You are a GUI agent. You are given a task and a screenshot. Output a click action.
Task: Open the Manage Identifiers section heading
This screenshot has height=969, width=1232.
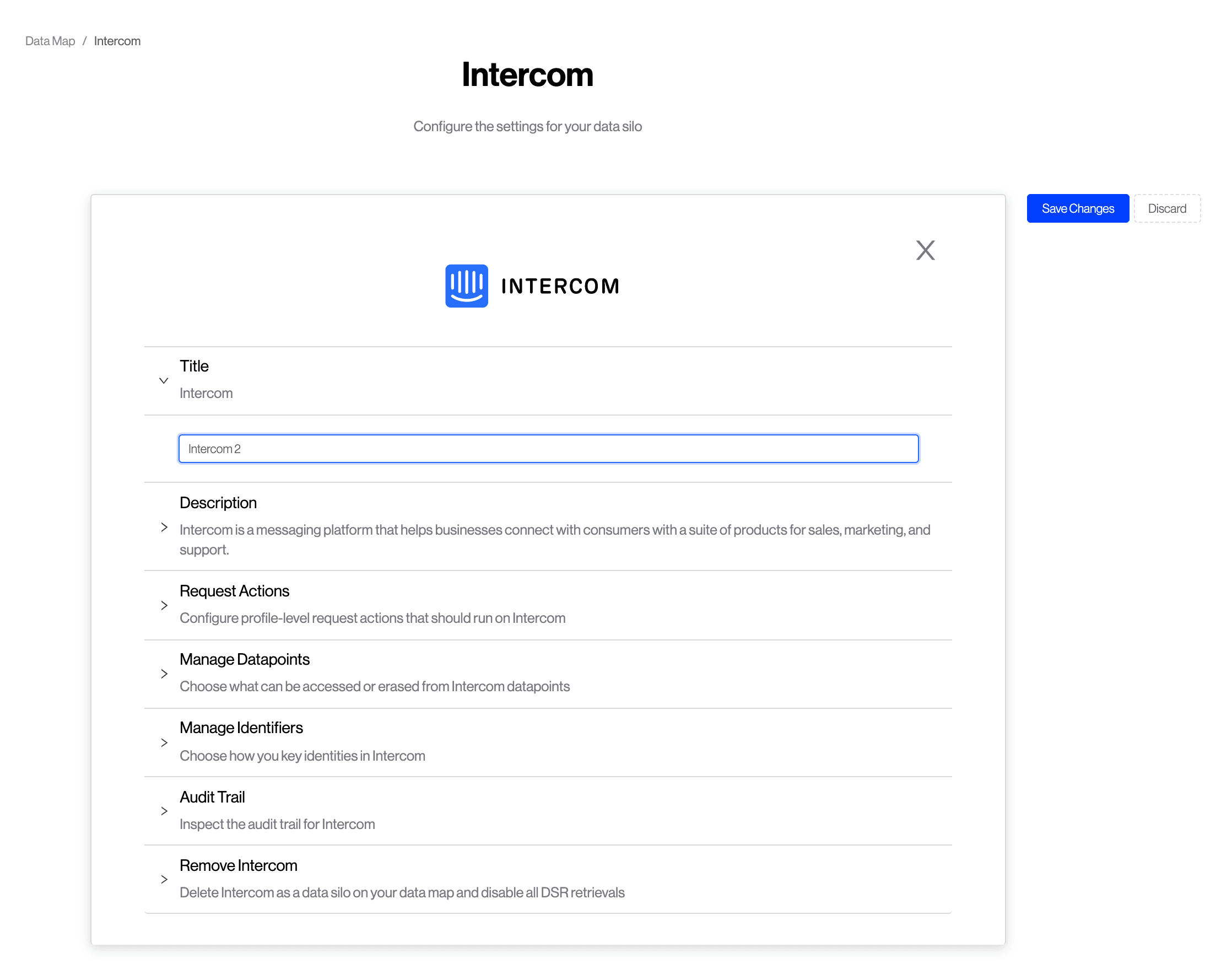tap(241, 728)
